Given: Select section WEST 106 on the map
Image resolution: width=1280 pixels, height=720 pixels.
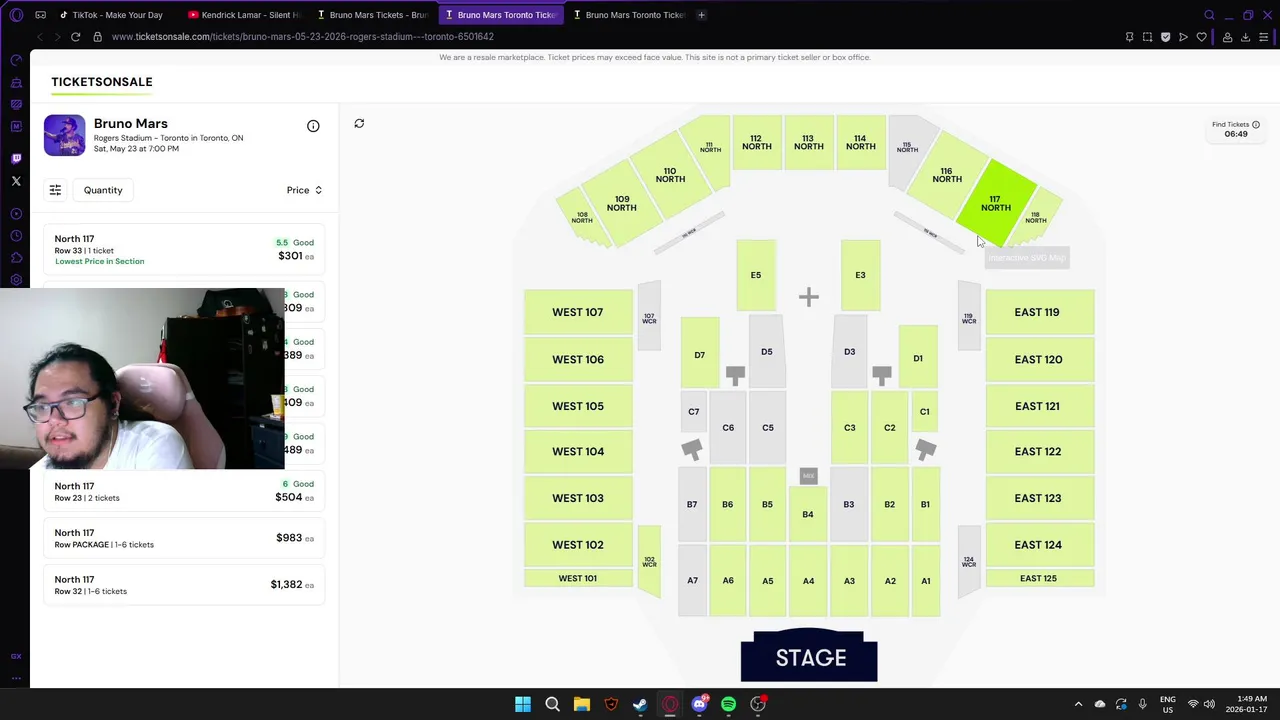Looking at the screenshot, I should [578, 359].
